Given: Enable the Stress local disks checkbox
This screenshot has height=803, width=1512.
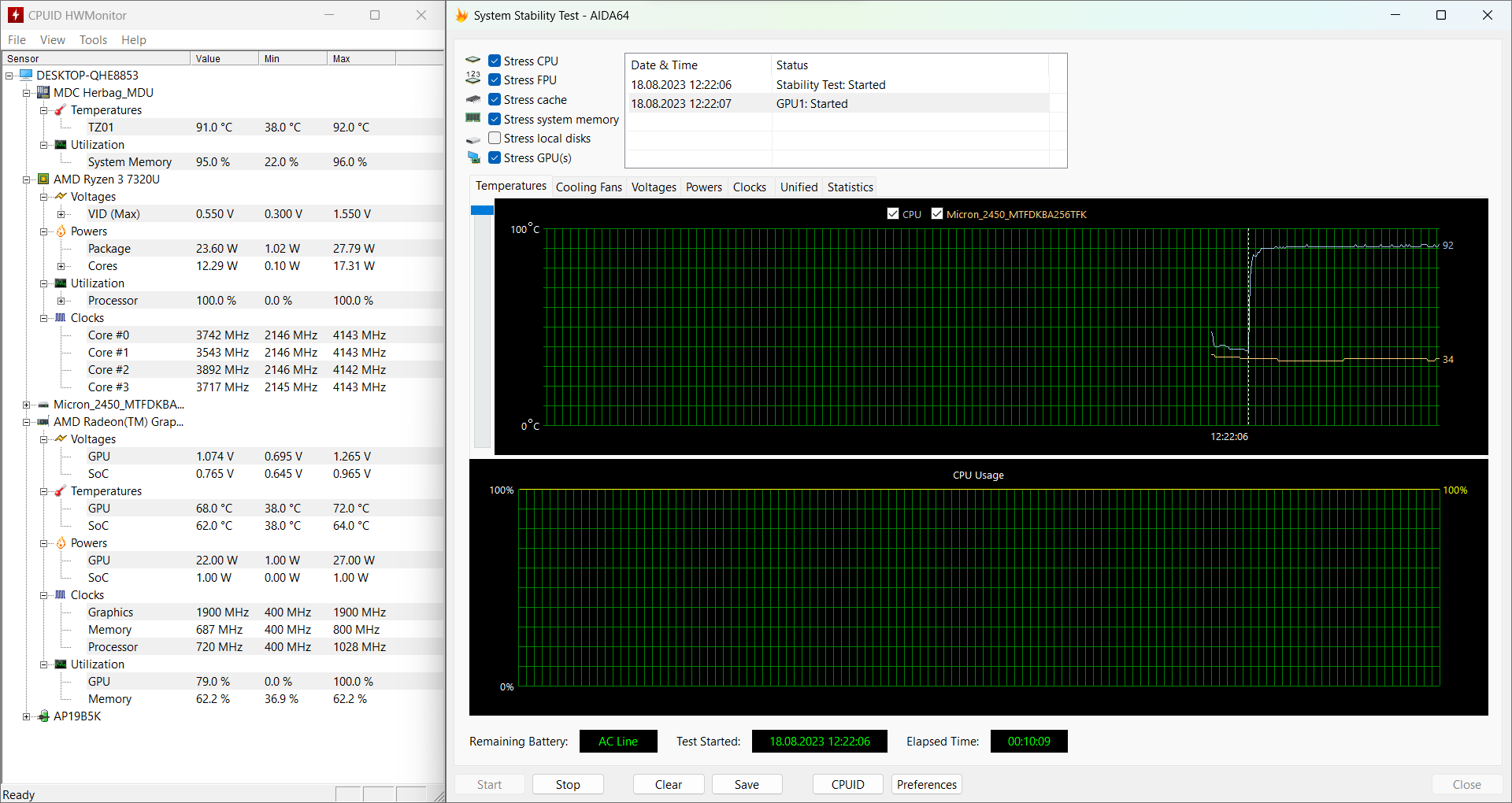Looking at the screenshot, I should tap(495, 138).
